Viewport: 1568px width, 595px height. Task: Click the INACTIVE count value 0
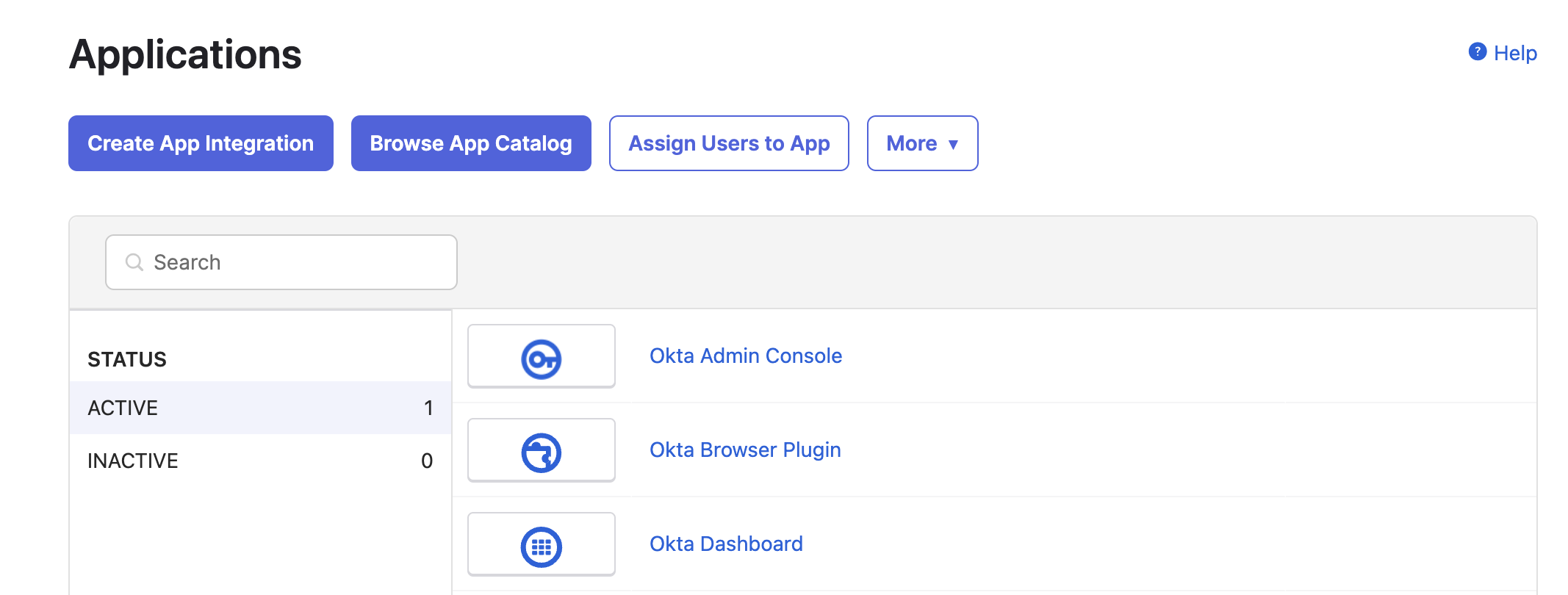click(x=427, y=461)
